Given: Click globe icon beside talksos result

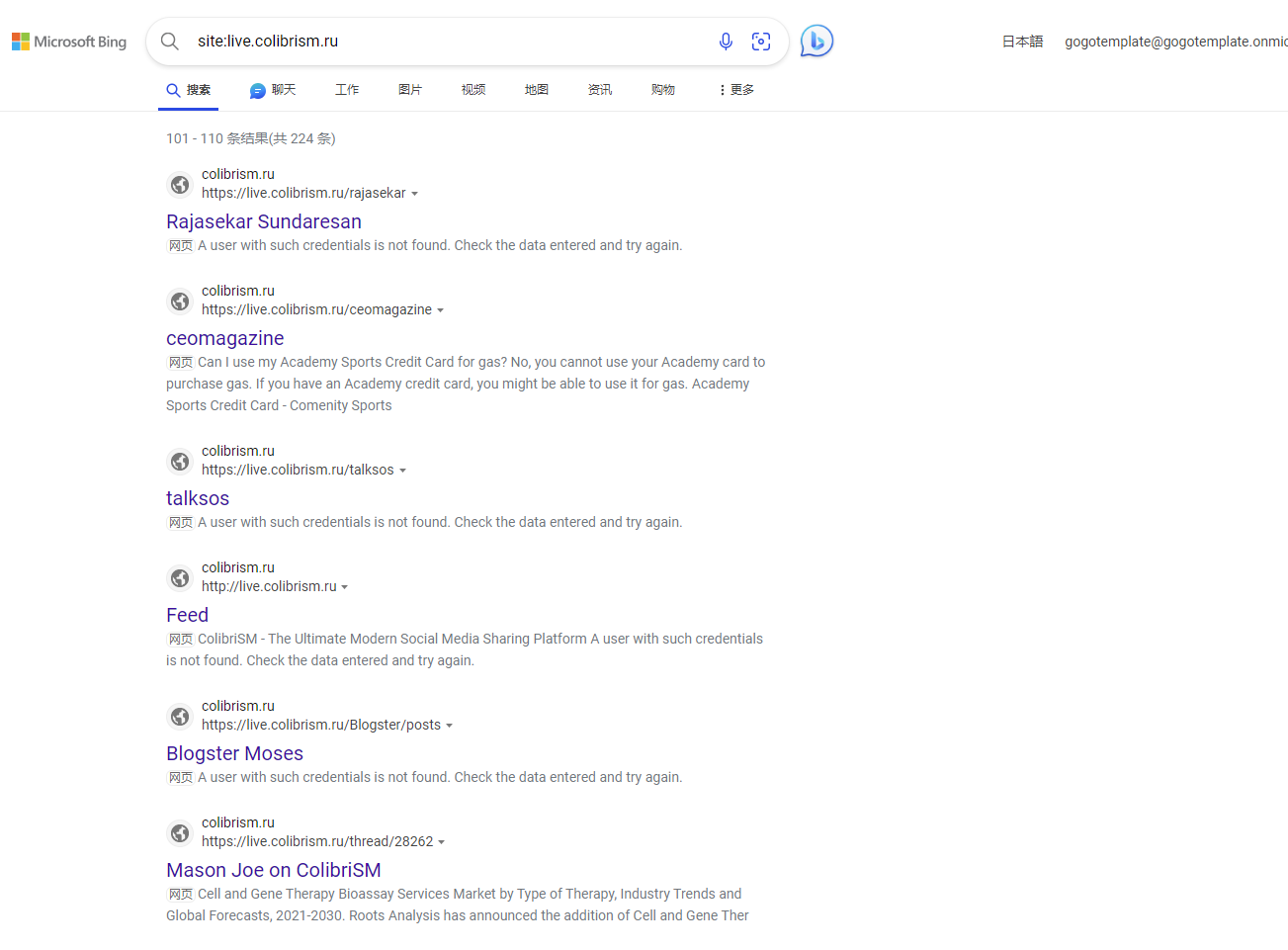Looking at the screenshot, I should pos(180,461).
